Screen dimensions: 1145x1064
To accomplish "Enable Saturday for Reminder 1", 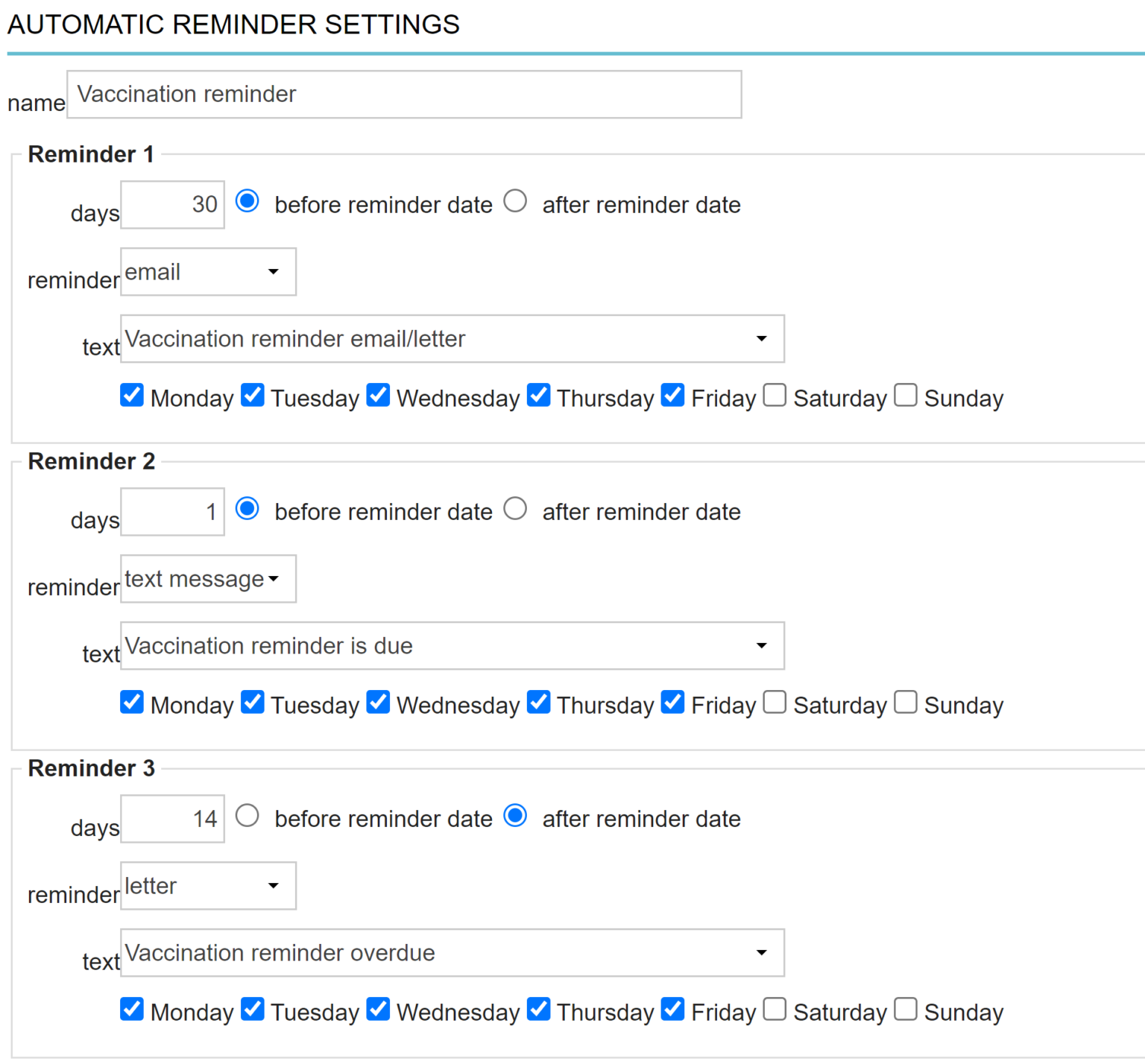I will pos(775,396).
